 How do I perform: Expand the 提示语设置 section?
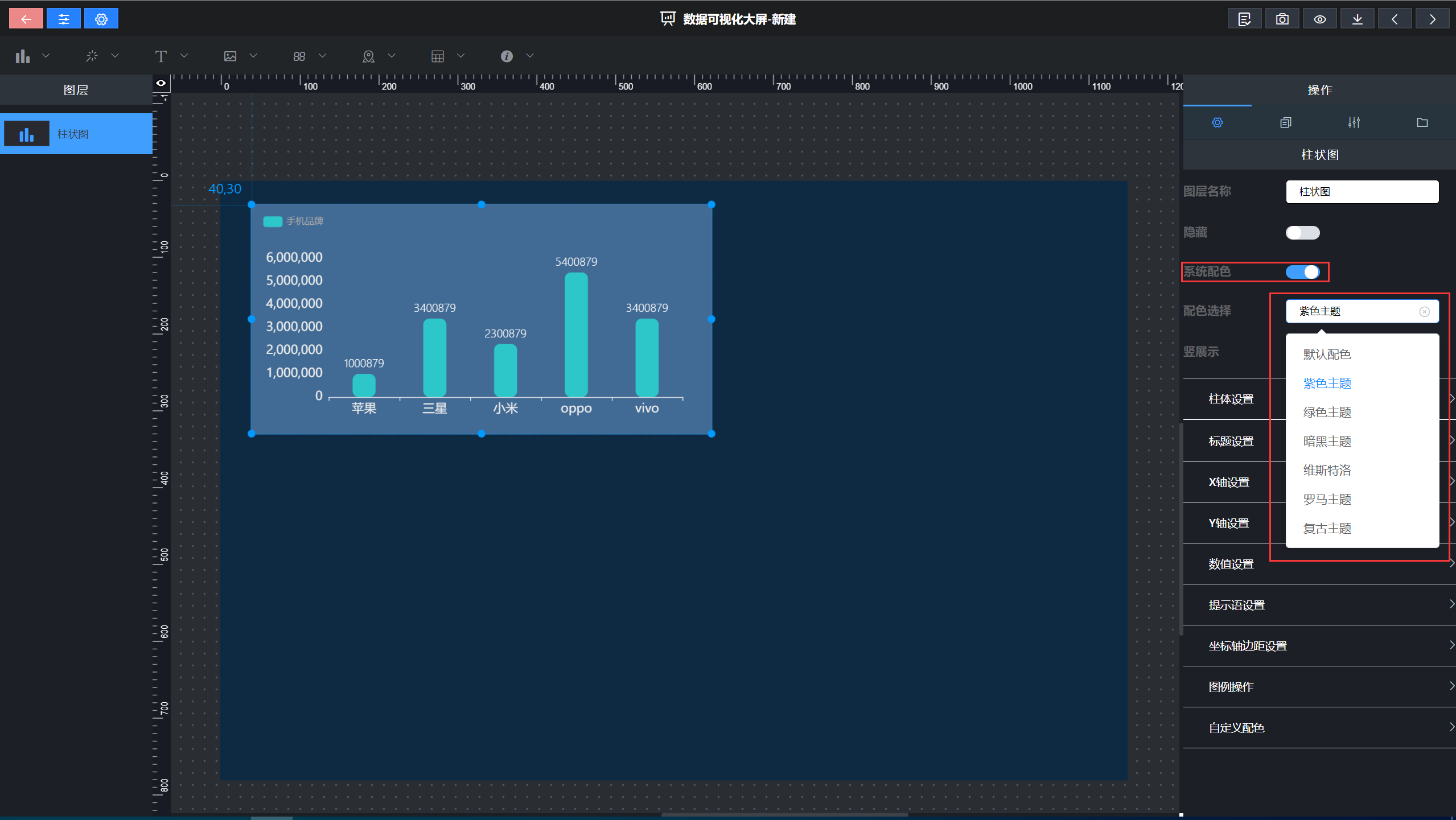(x=1319, y=605)
